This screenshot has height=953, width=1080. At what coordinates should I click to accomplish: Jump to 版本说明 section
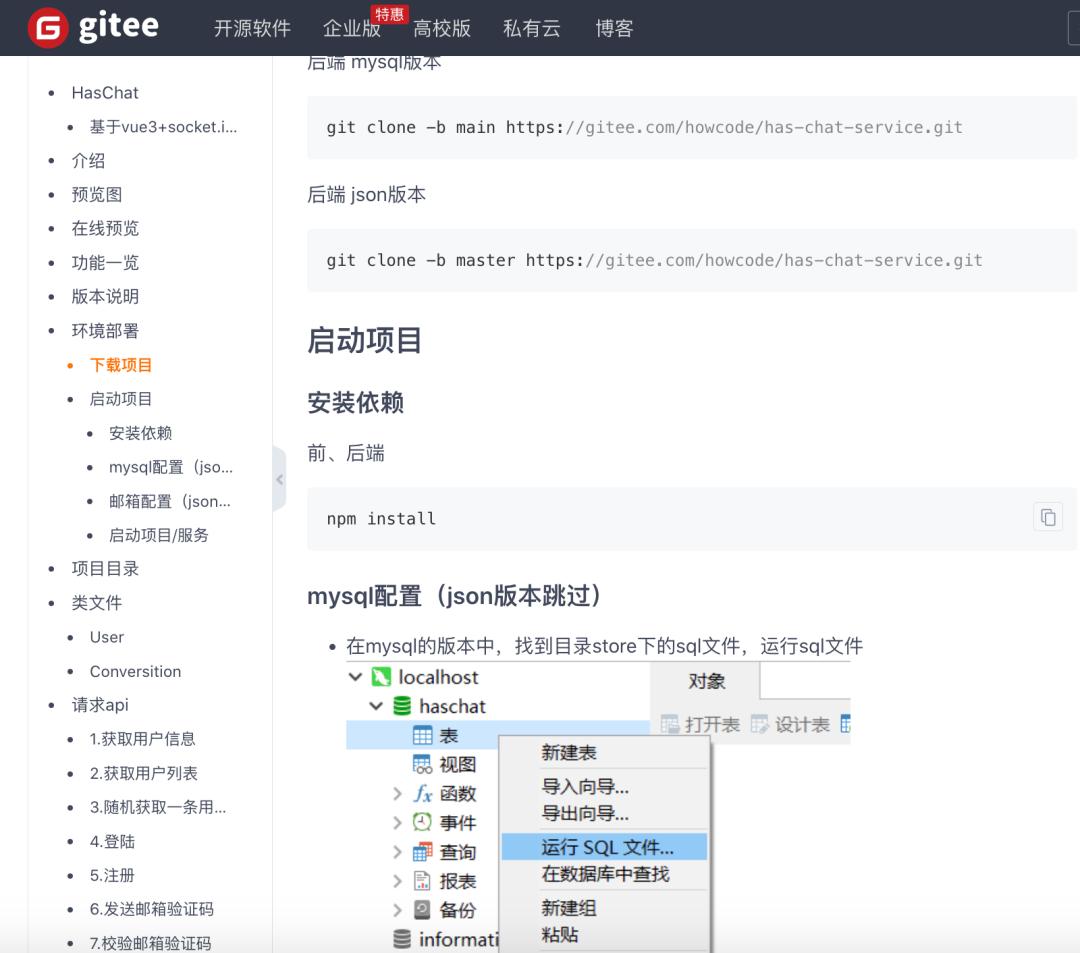tap(105, 296)
